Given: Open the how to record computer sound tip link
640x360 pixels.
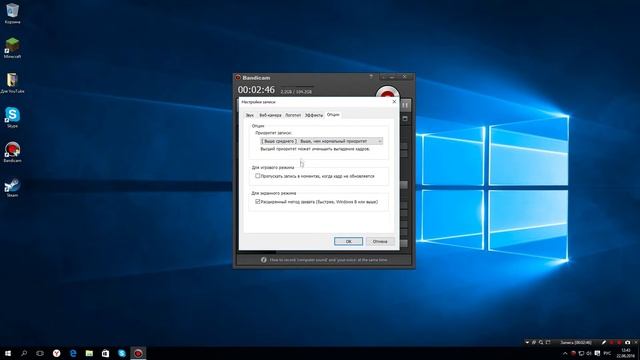Looking at the screenshot, I should click(x=328, y=260).
